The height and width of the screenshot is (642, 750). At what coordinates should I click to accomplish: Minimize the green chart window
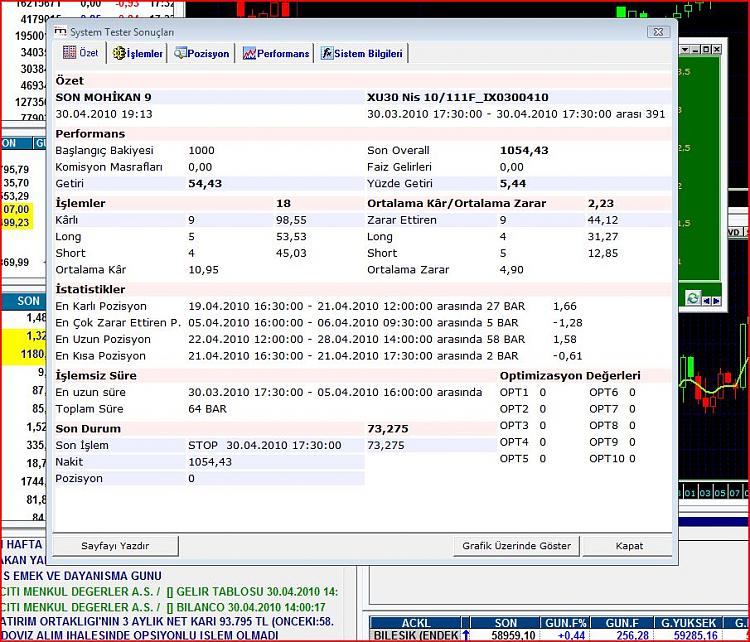click(x=696, y=49)
